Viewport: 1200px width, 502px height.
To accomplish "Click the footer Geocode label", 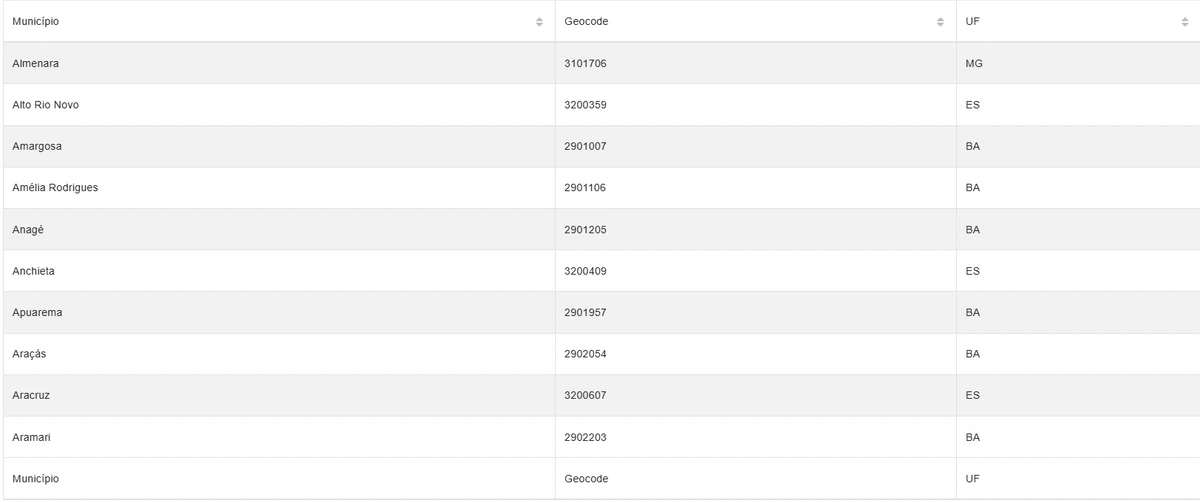I will (586, 479).
